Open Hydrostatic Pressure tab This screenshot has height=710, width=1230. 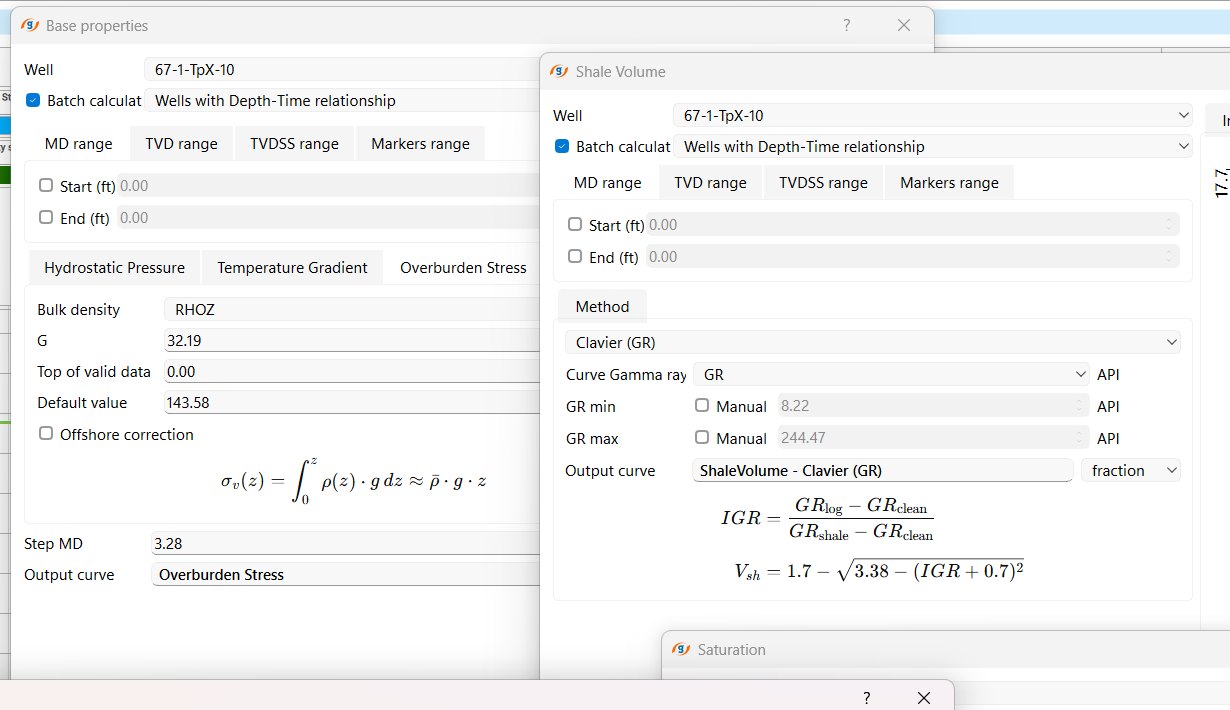click(114, 268)
